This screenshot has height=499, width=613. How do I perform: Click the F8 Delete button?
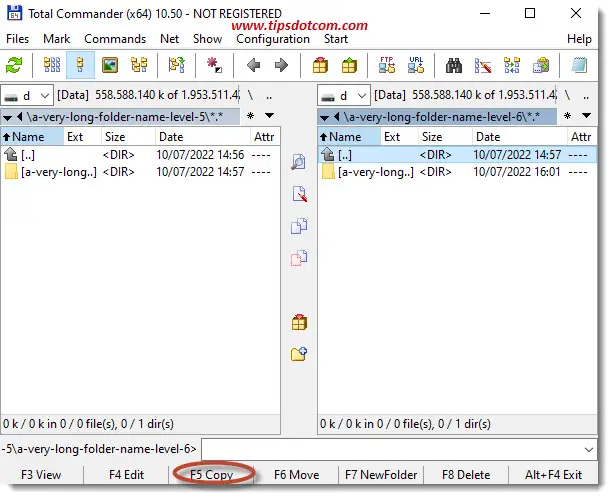click(x=466, y=475)
